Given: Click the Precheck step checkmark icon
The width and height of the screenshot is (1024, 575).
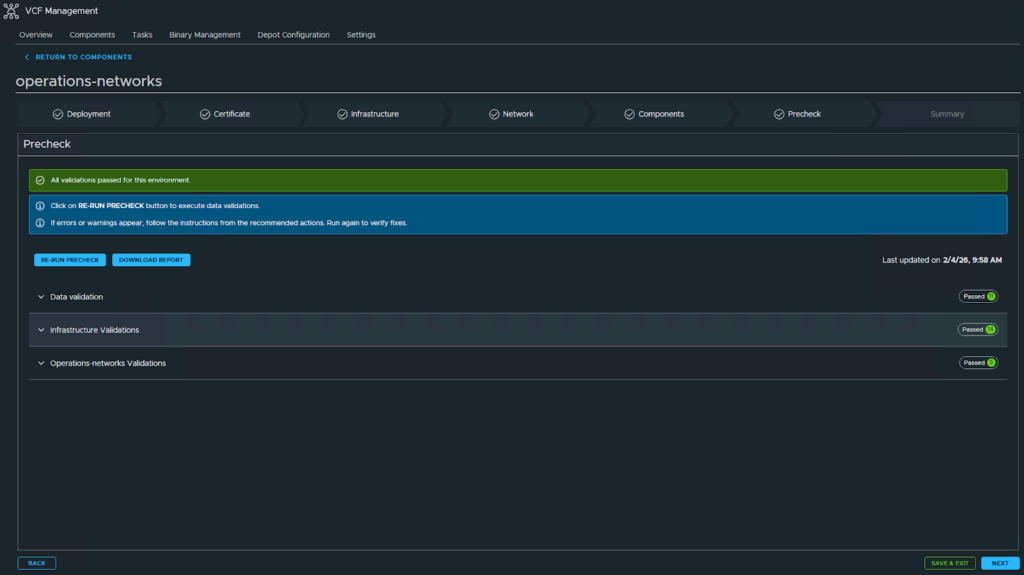Looking at the screenshot, I should pos(779,114).
